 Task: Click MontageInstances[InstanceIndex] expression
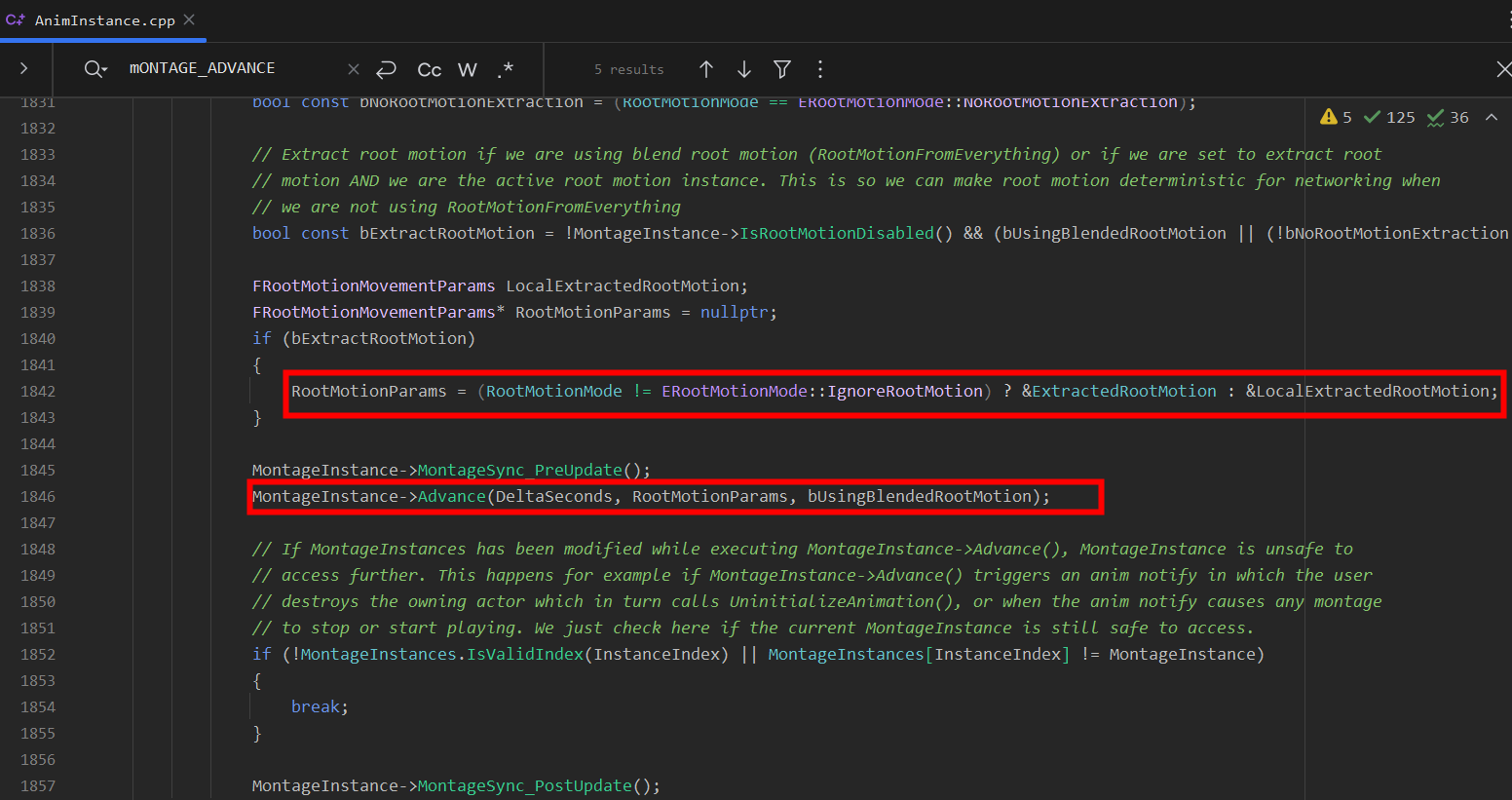(x=919, y=654)
